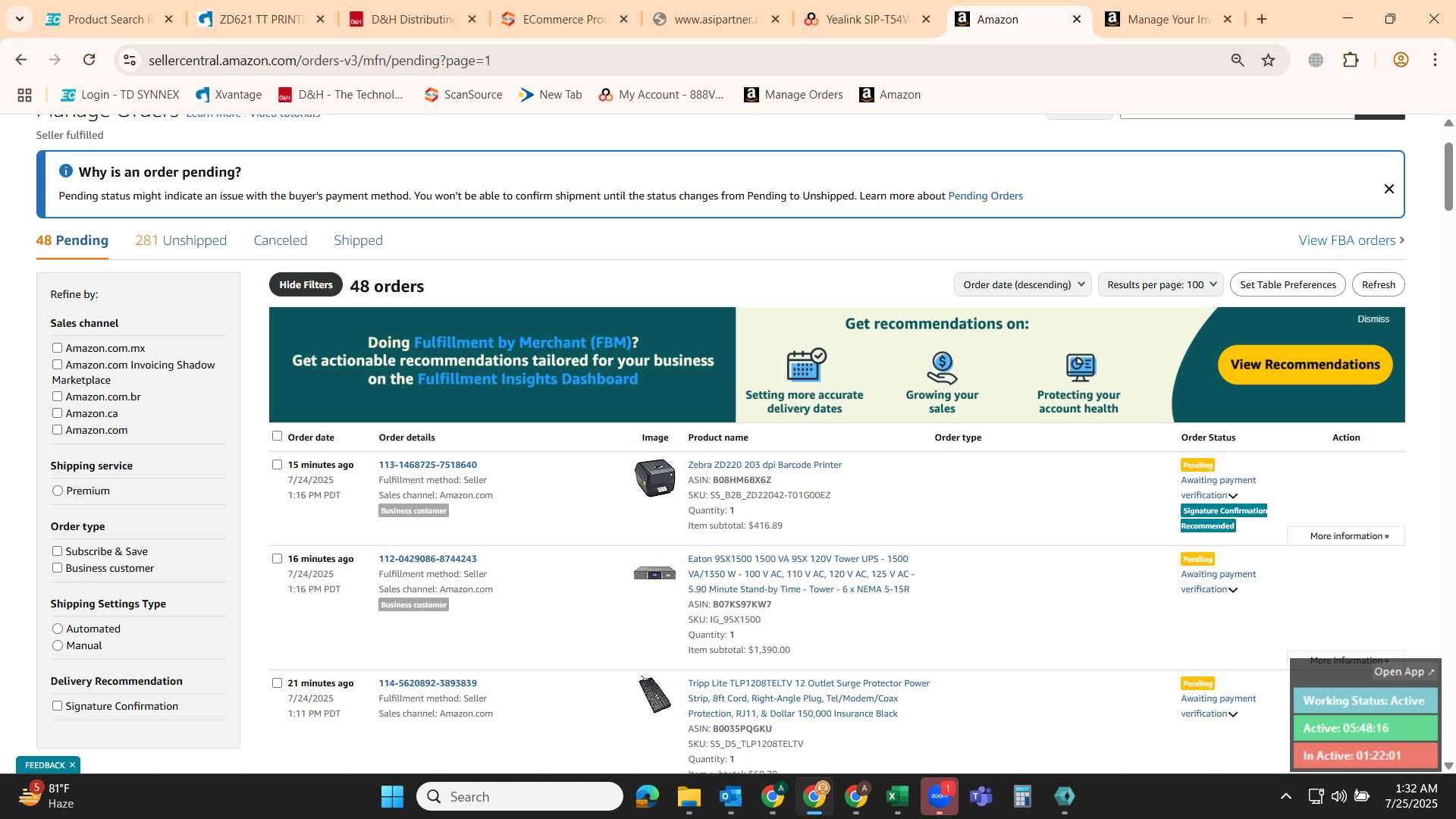Bookmark this page with the star icon
This screenshot has height=819, width=1456.
(x=1268, y=60)
